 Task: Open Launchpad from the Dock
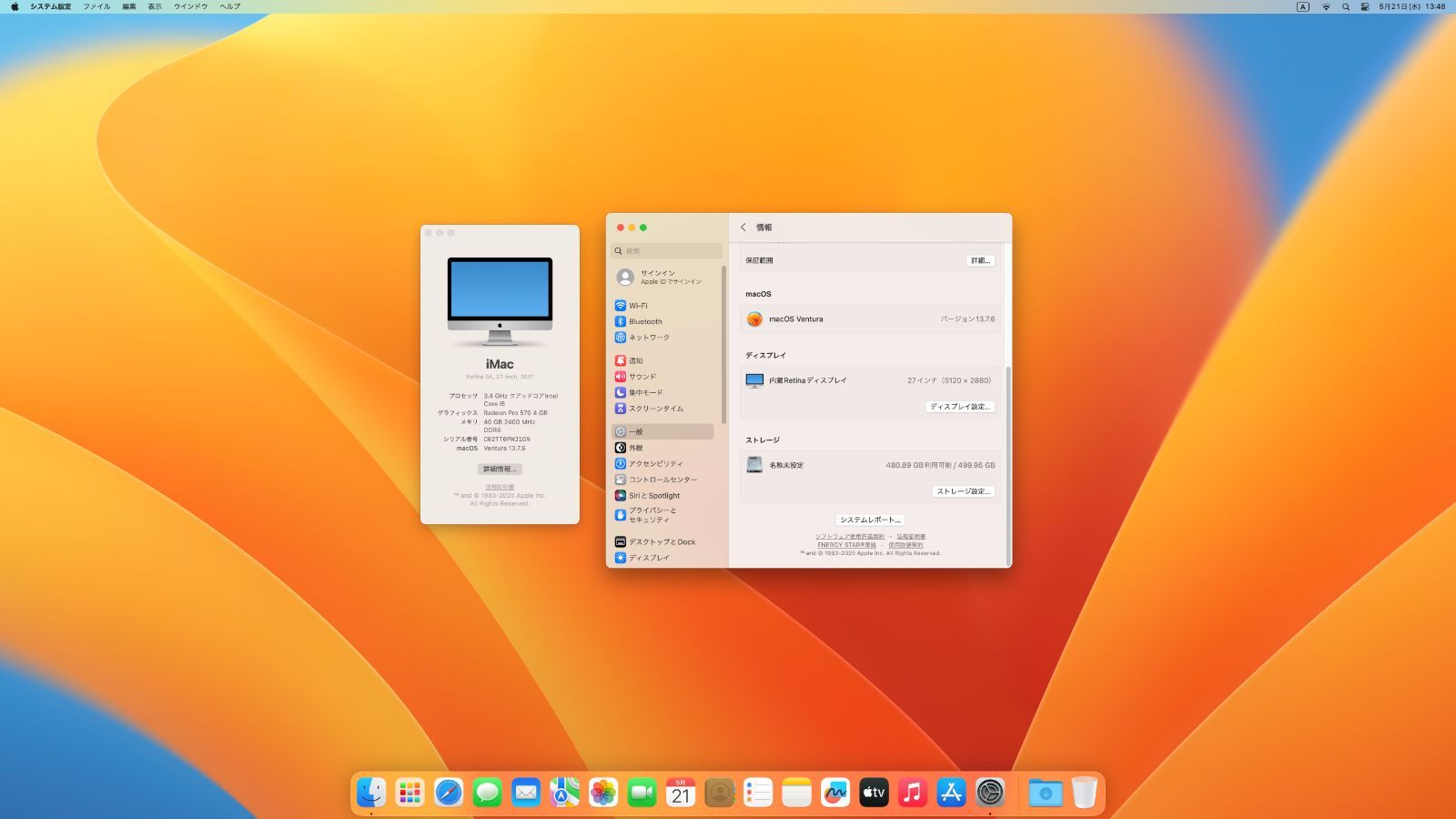(x=409, y=793)
